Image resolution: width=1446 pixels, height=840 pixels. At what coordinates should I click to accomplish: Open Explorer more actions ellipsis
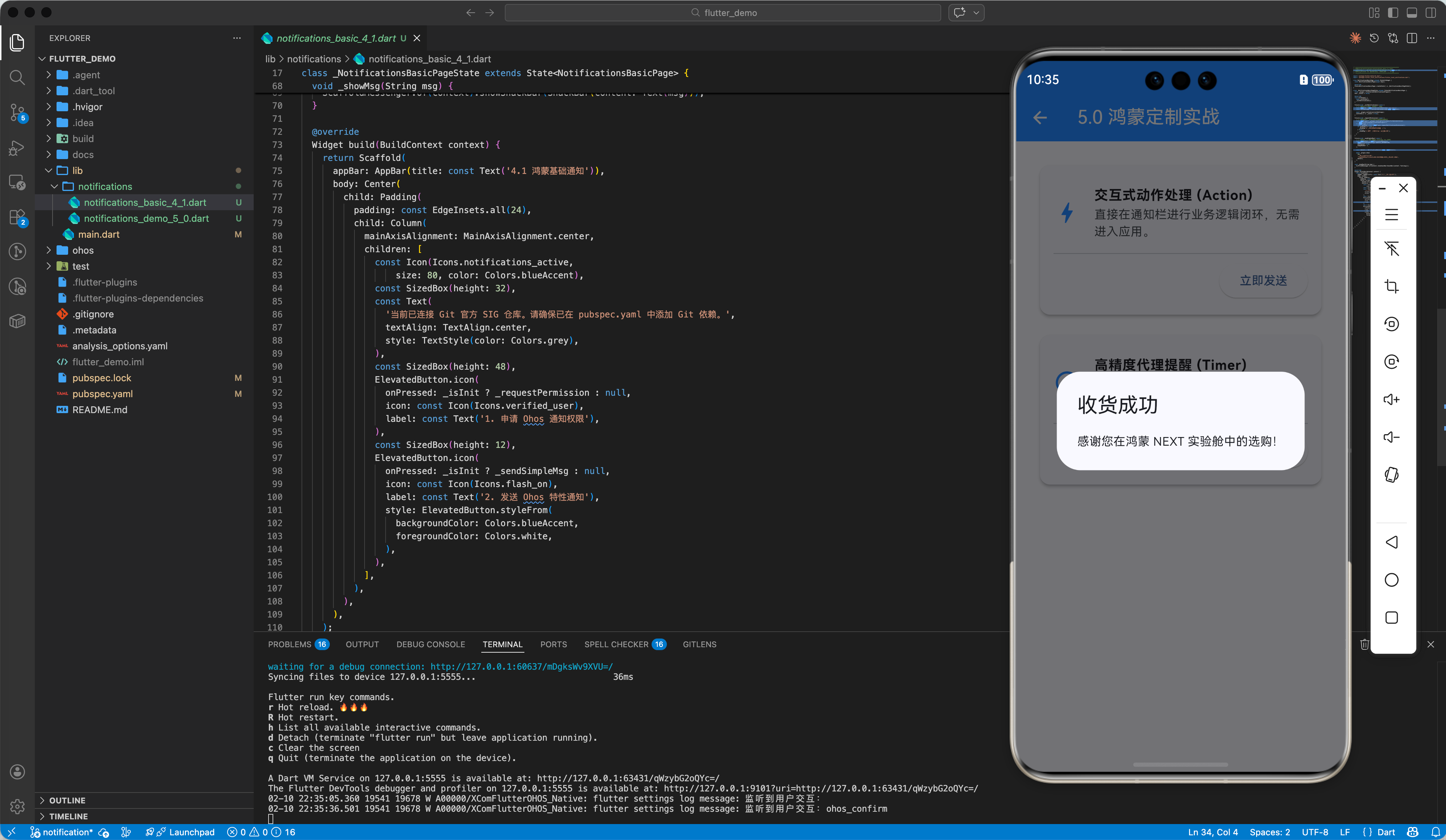click(237, 38)
